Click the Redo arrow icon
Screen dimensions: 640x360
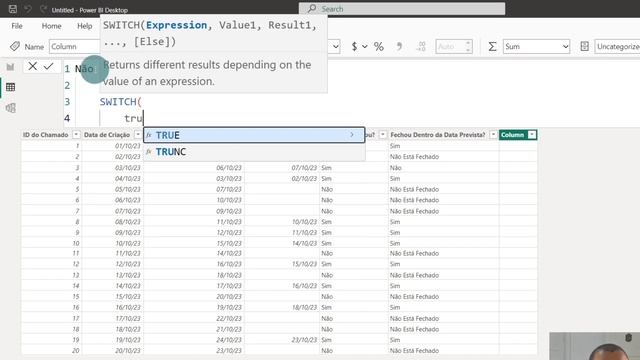[43, 9]
